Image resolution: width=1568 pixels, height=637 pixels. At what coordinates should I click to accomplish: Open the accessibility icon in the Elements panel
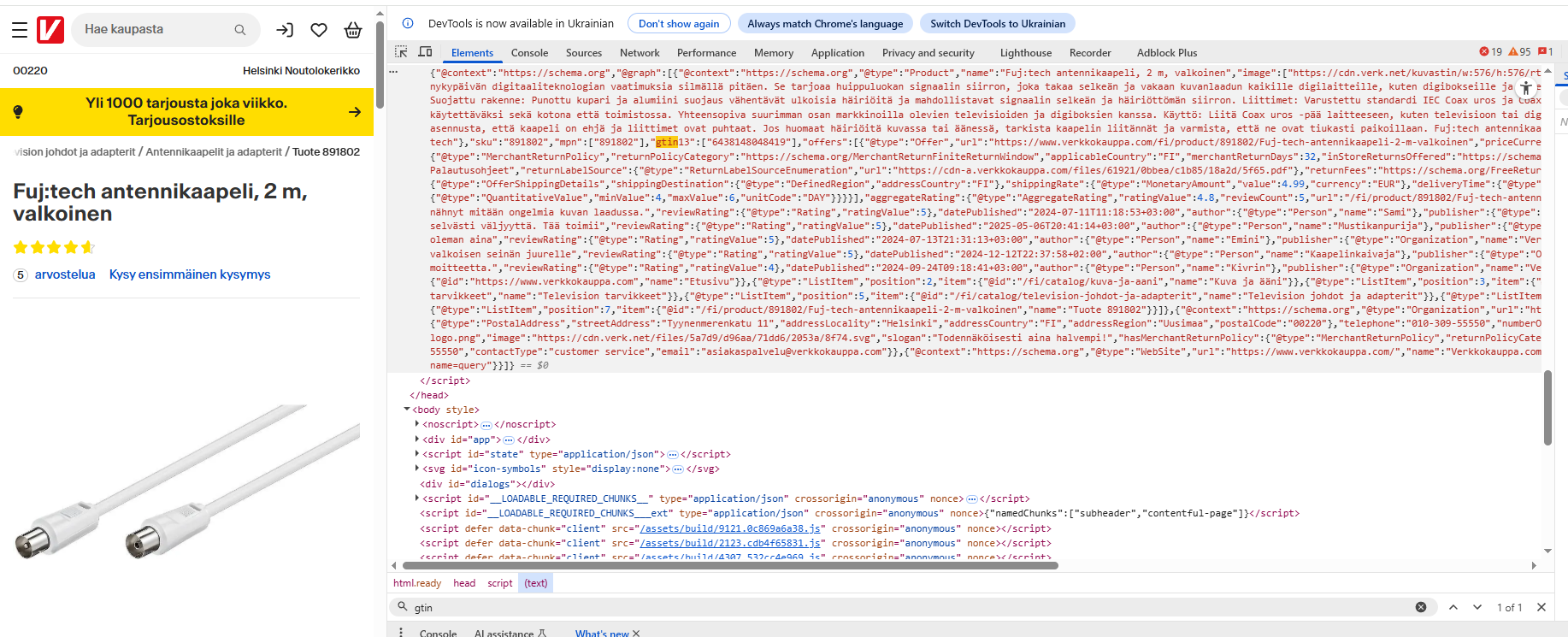[1526, 87]
